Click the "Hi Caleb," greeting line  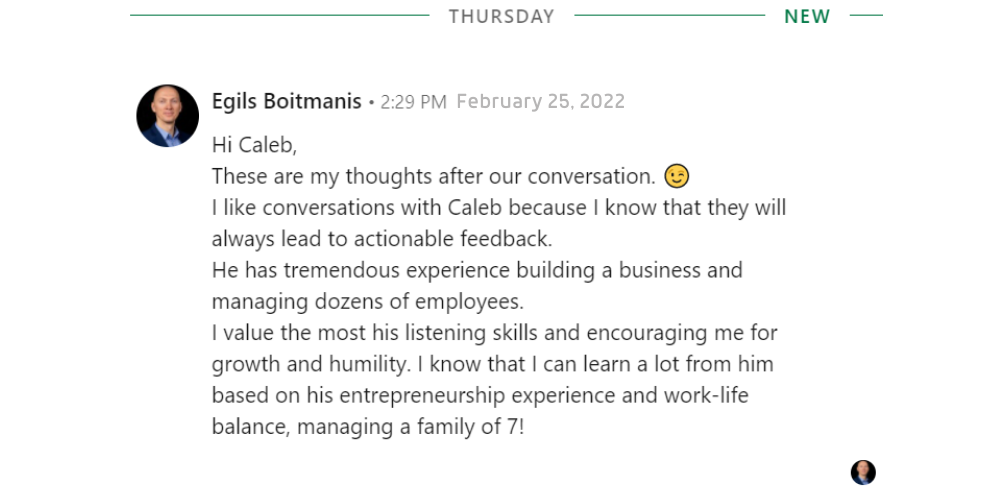(255, 145)
